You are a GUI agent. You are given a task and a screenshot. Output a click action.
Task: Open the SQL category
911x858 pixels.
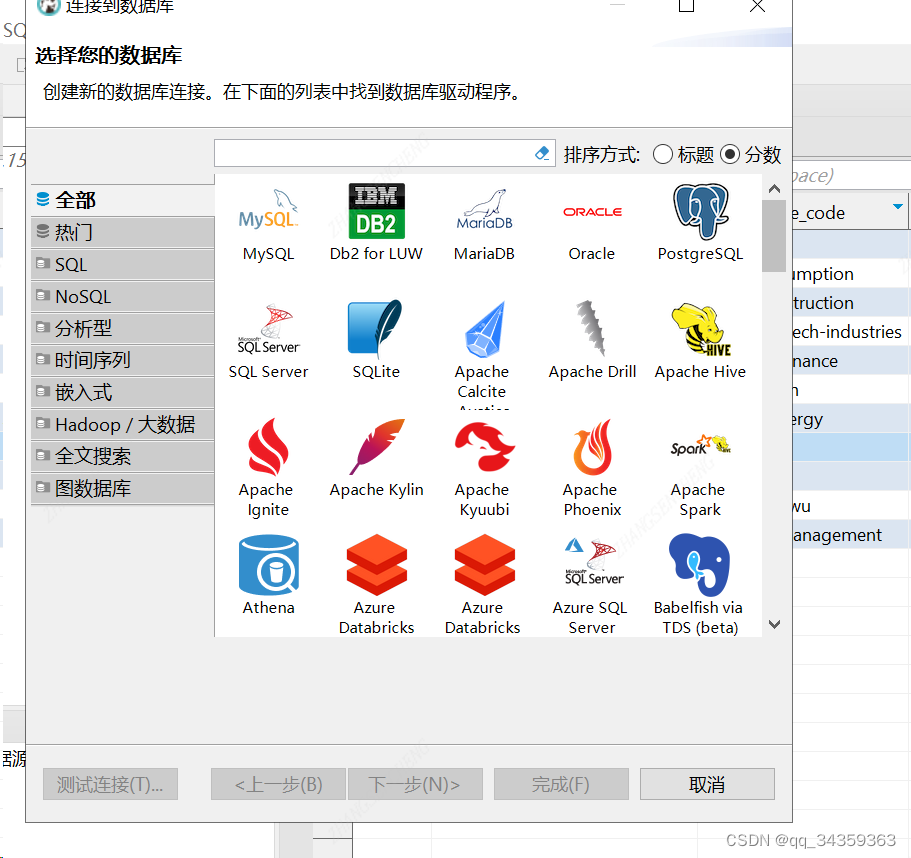pos(123,264)
